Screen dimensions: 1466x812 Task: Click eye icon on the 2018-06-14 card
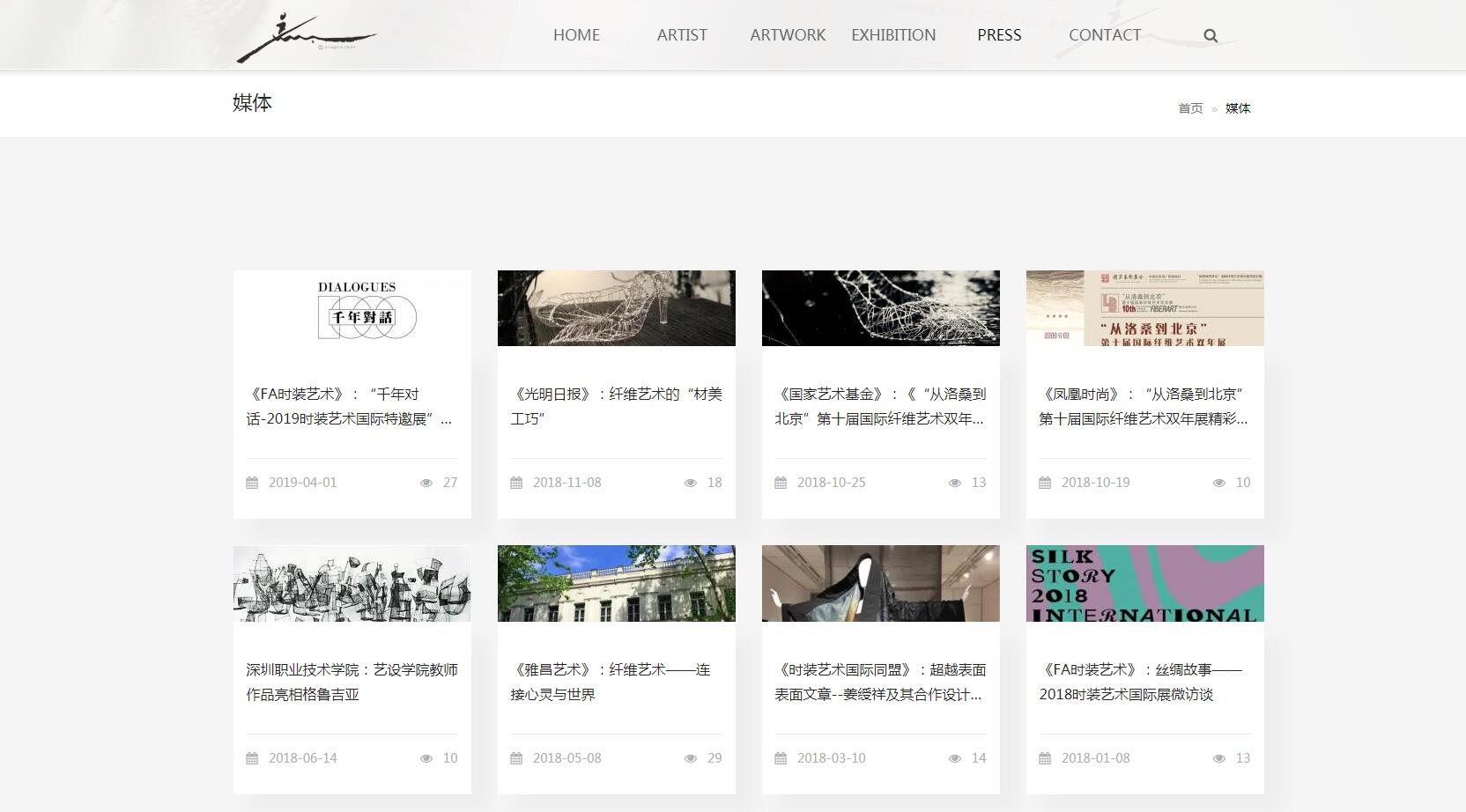pos(426,758)
